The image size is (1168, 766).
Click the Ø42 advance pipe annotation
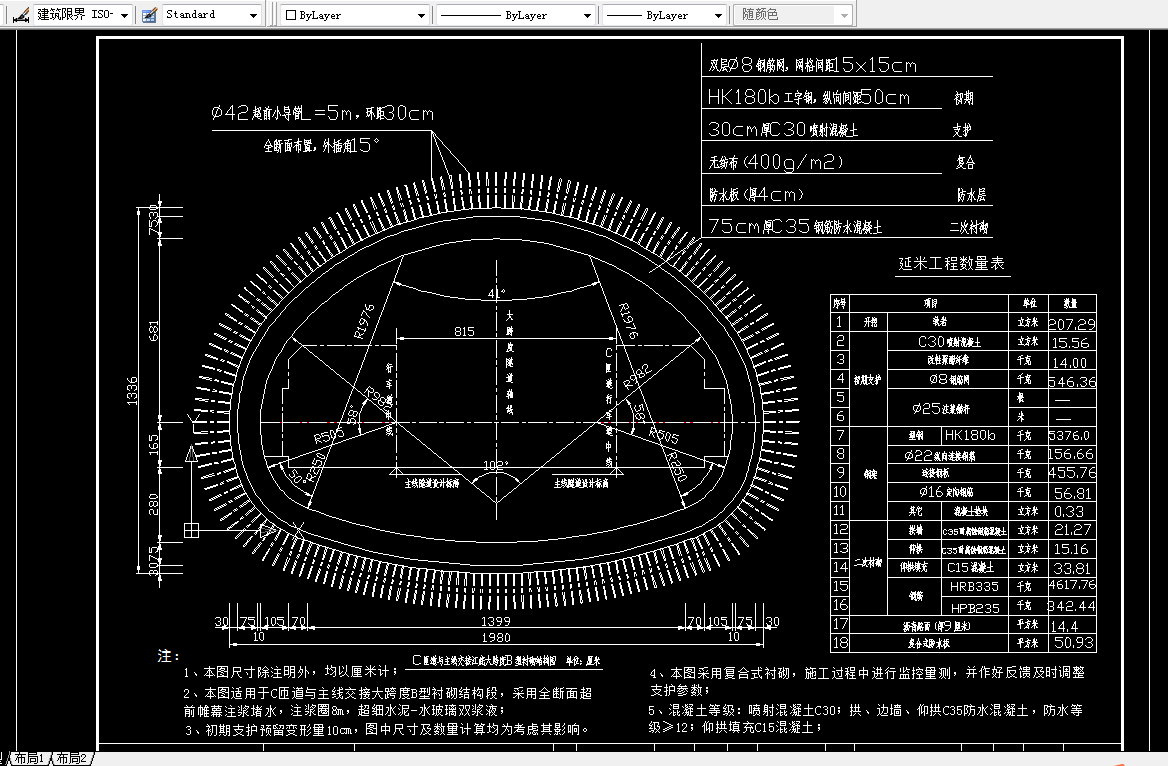(x=322, y=113)
